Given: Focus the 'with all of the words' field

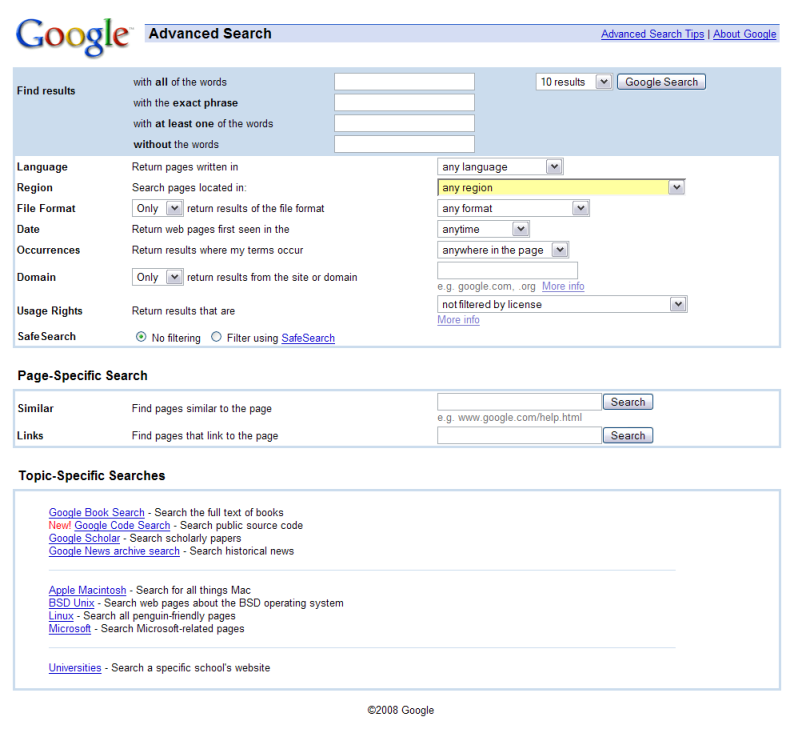Looking at the screenshot, I should point(404,82).
